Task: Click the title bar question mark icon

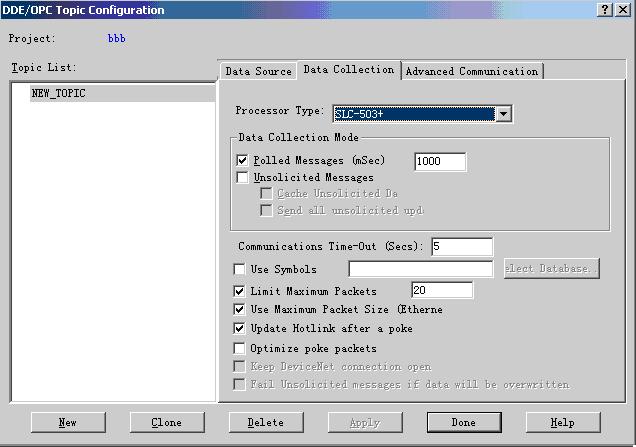Action: [x=606, y=9]
